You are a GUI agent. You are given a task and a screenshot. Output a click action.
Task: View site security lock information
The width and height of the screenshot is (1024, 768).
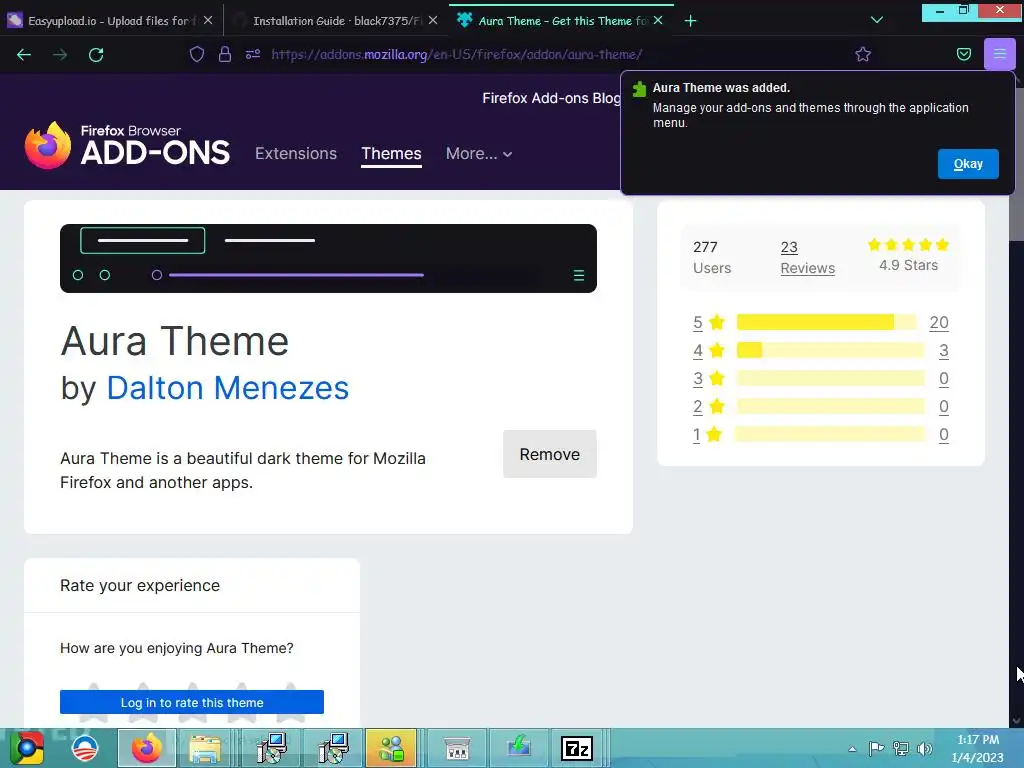[x=225, y=54]
